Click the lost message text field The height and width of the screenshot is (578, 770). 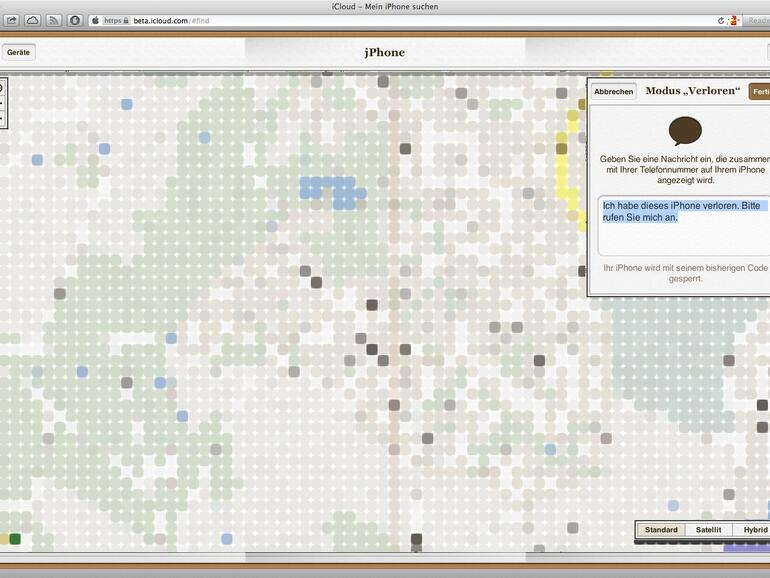[x=684, y=226]
